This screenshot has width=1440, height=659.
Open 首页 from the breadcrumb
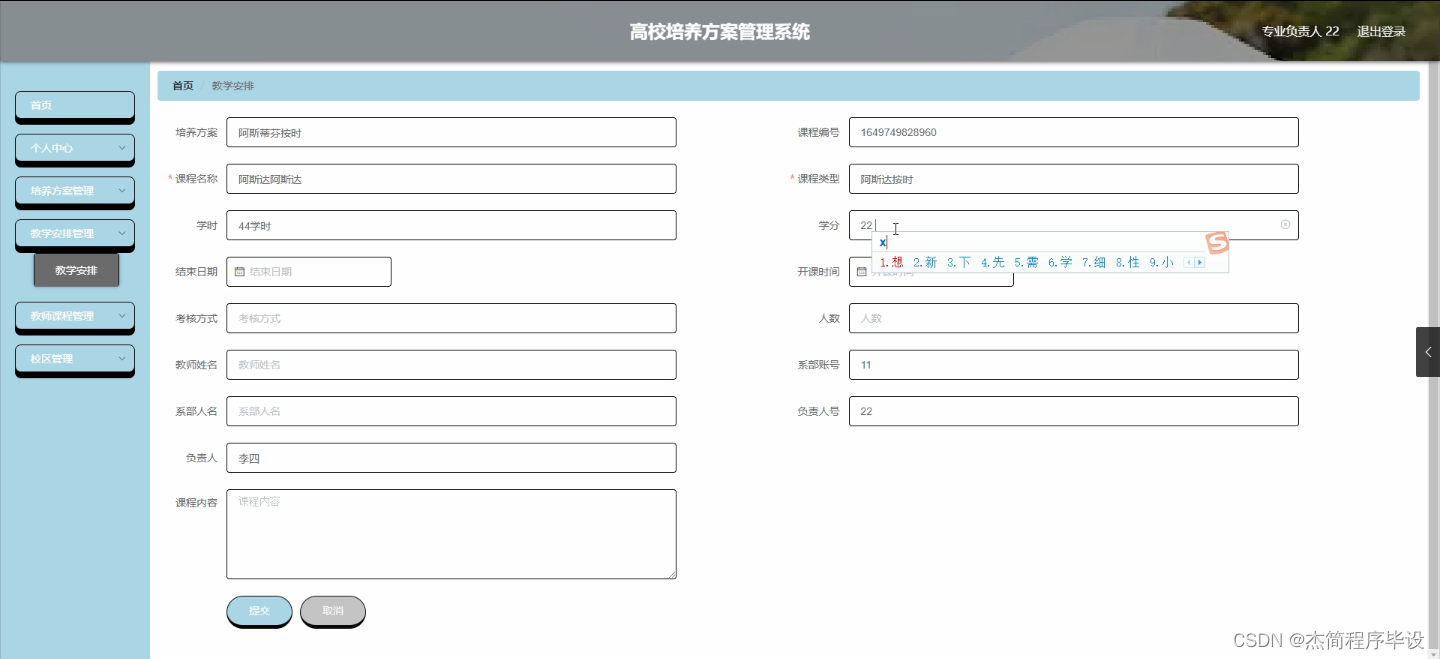point(181,85)
